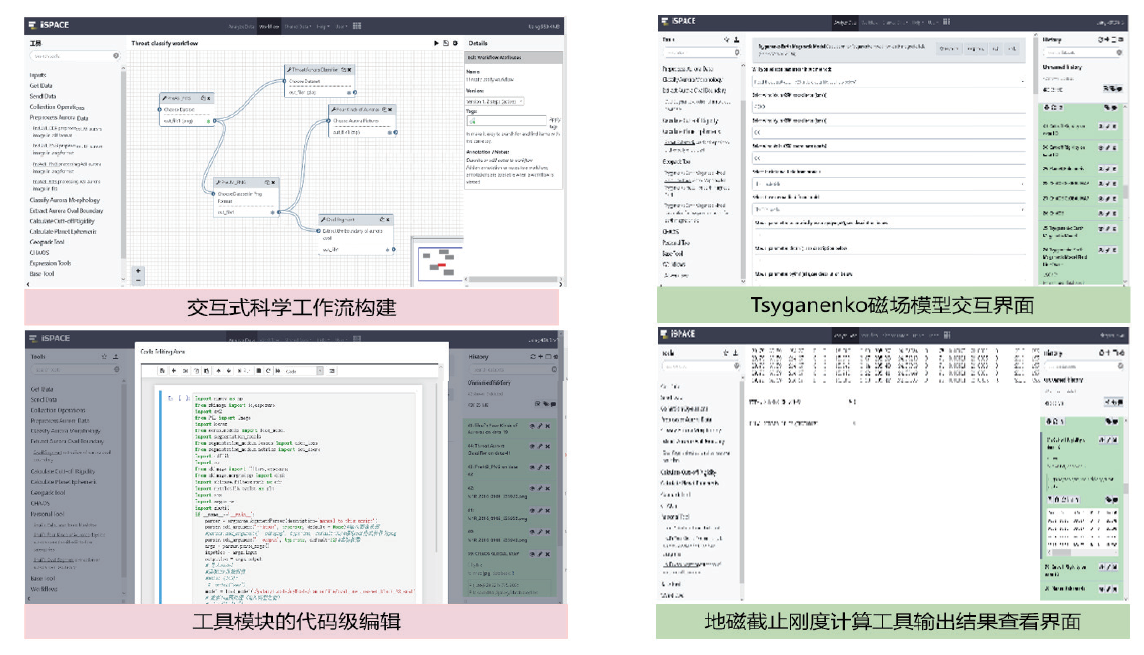Save the Throat classify workflow
This screenshot has height=655, width=1144.
pos(446,43)
